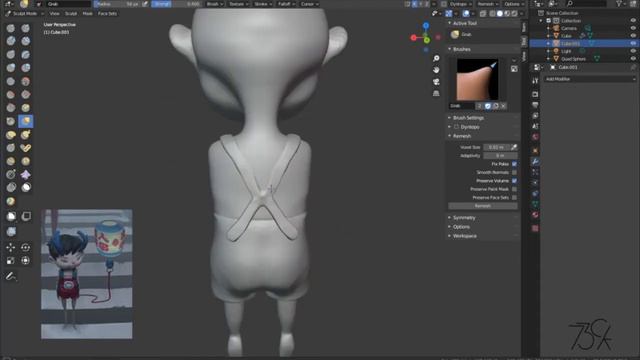The image size is (640, 360).
Task: Click the Voxel Size value field
Action: [x=496, y=147]
